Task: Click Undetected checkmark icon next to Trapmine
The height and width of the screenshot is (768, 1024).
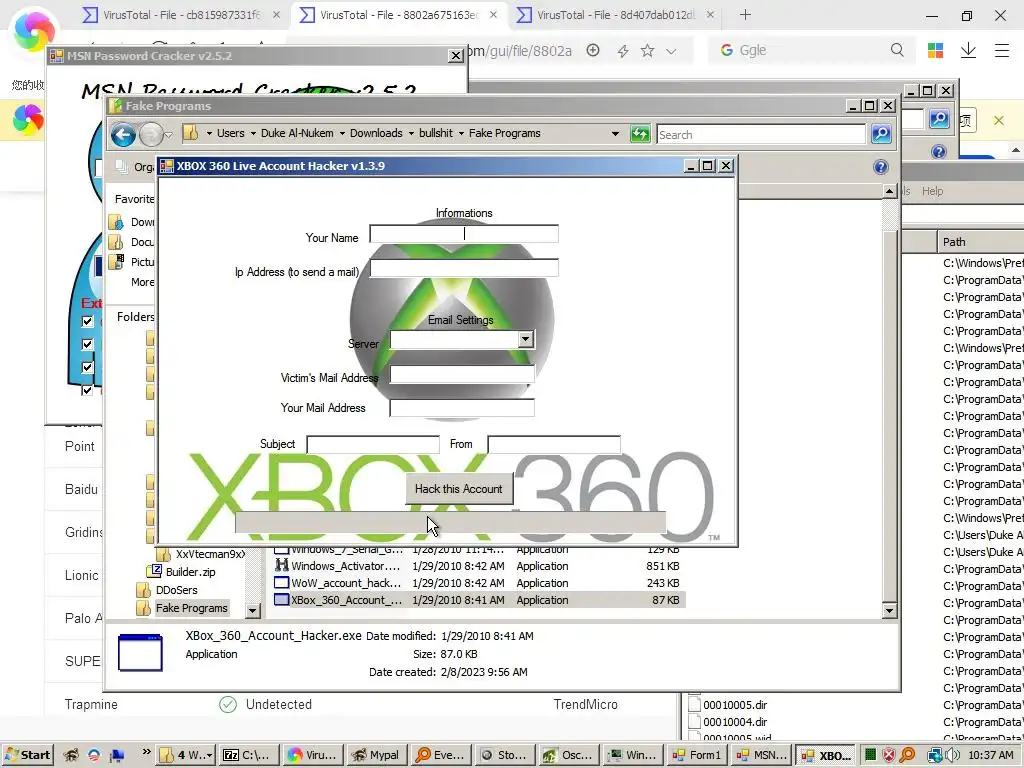Action: [x=228, y=705]
